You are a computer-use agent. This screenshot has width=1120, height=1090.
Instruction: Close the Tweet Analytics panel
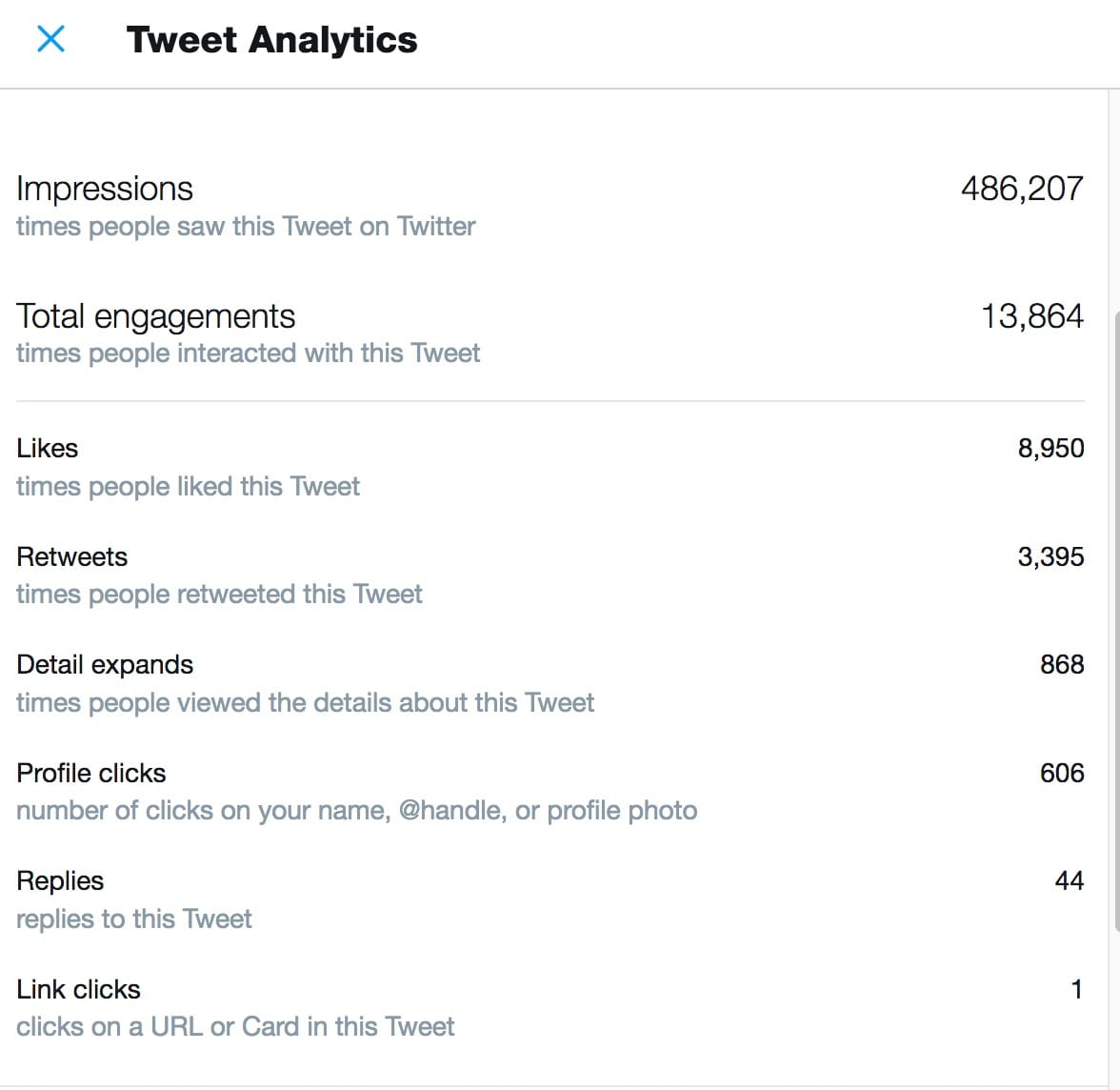[50, 39]
